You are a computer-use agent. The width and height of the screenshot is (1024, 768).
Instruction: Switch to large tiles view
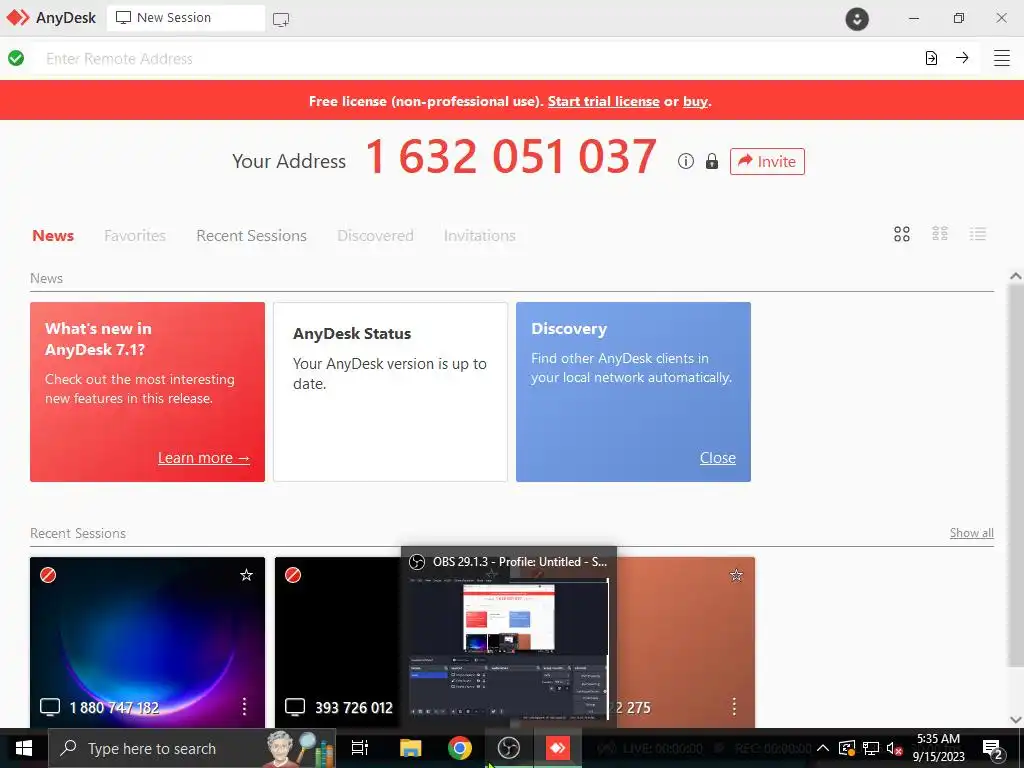[902, 234]
